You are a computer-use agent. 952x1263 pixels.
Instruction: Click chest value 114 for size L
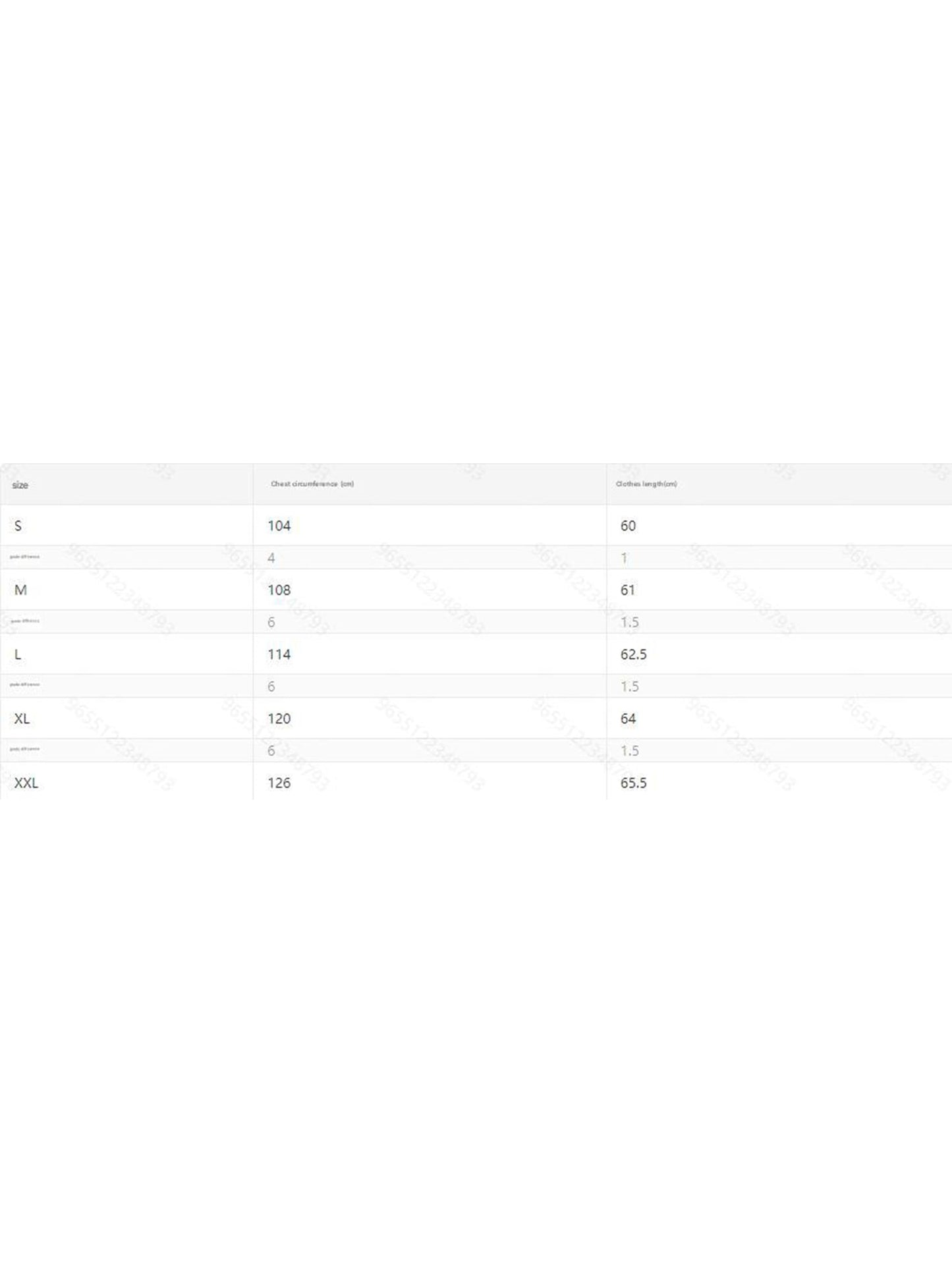[279, 654]
